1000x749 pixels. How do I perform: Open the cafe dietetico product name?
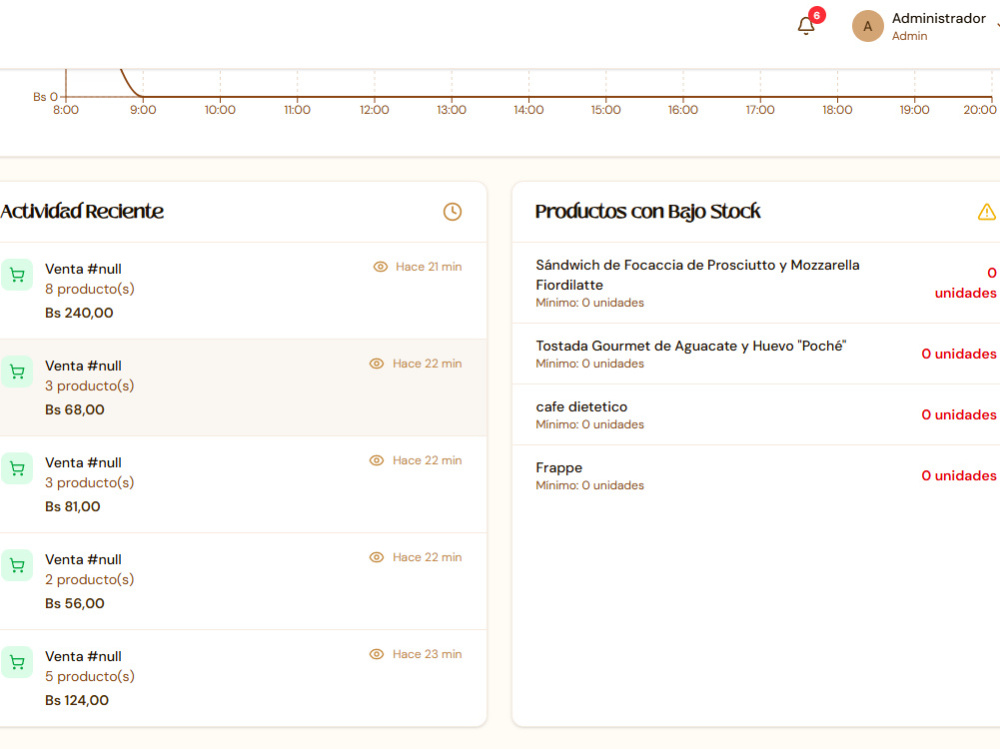pos(581,407)
